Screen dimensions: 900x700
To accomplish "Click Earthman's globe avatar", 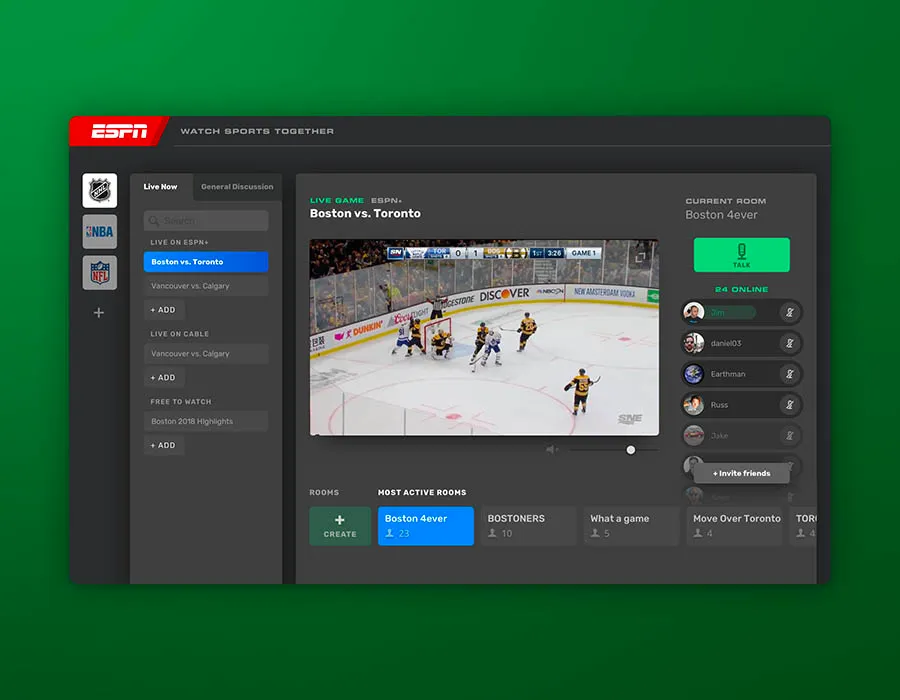I will pos(693,374).
